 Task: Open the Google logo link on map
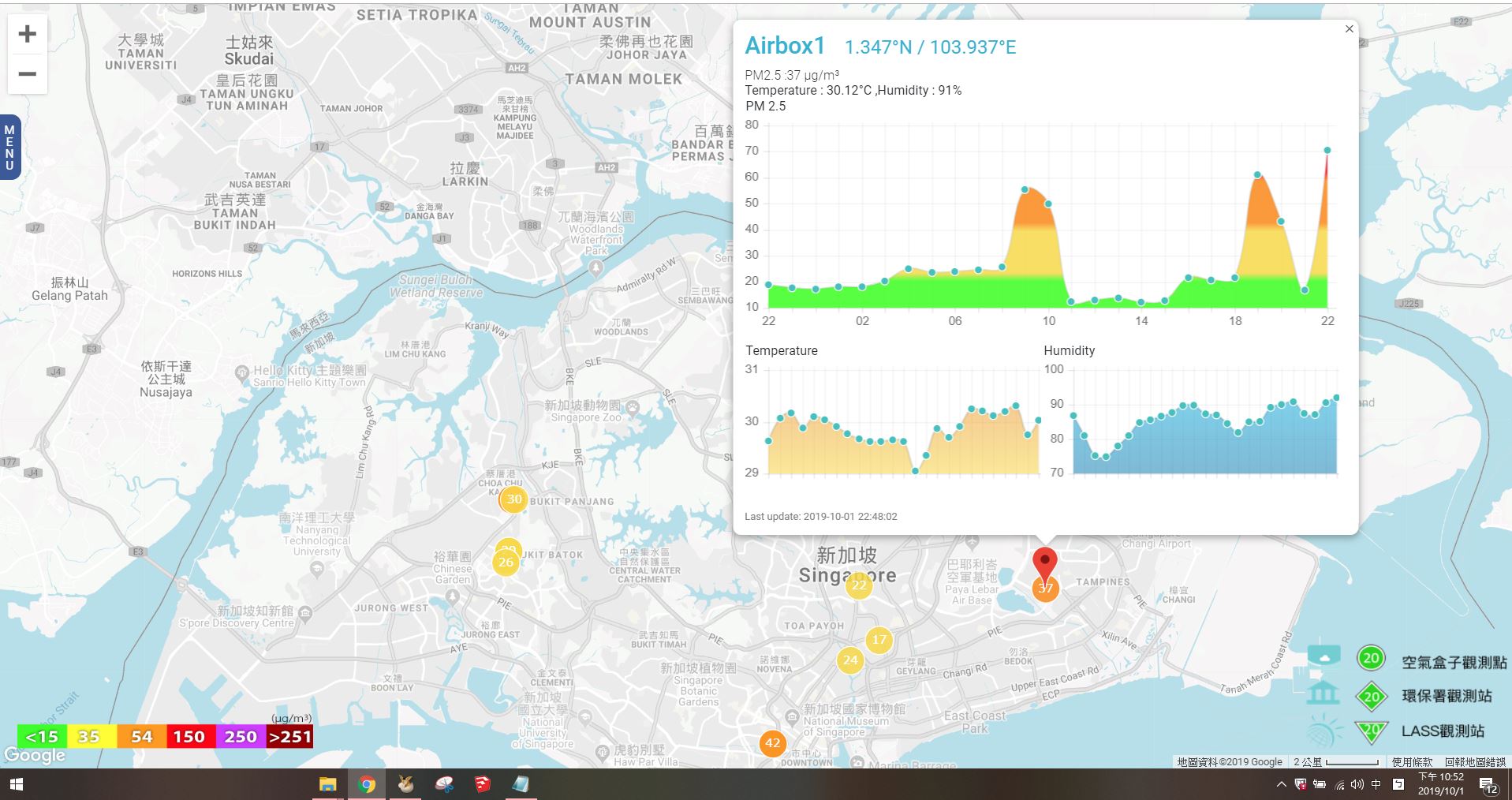coord(35,756)
